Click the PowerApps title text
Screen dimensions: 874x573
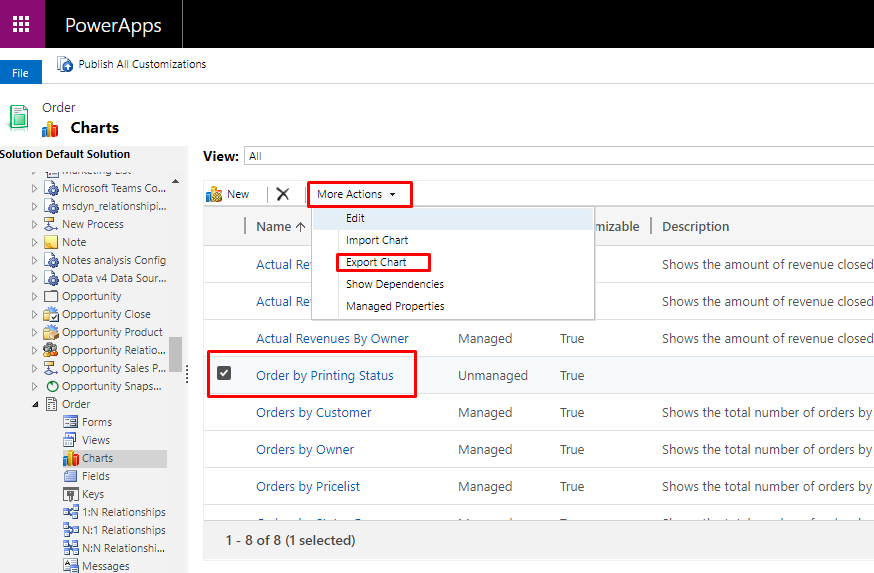tap(113, 25)
